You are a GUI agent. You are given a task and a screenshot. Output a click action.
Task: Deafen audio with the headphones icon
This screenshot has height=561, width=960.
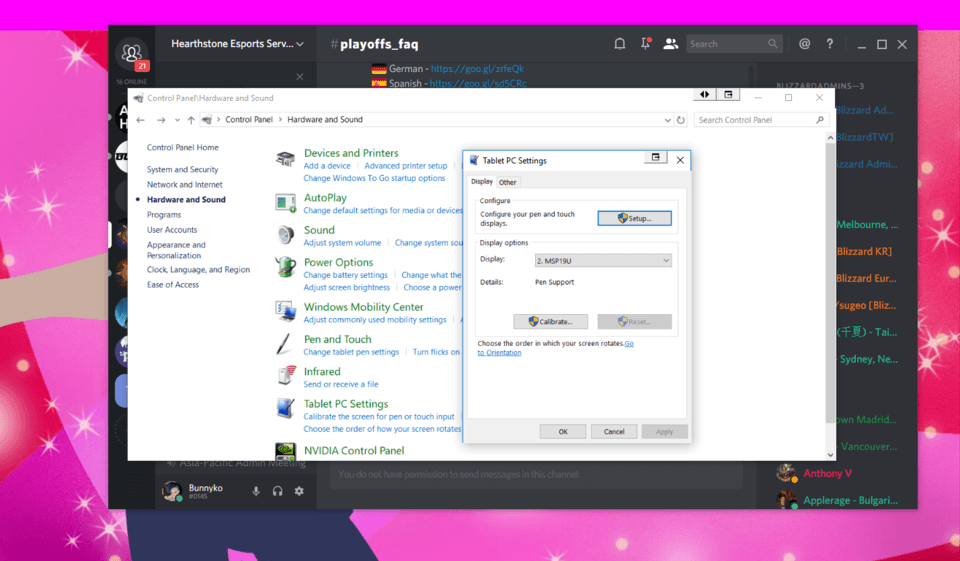point(277,491)
